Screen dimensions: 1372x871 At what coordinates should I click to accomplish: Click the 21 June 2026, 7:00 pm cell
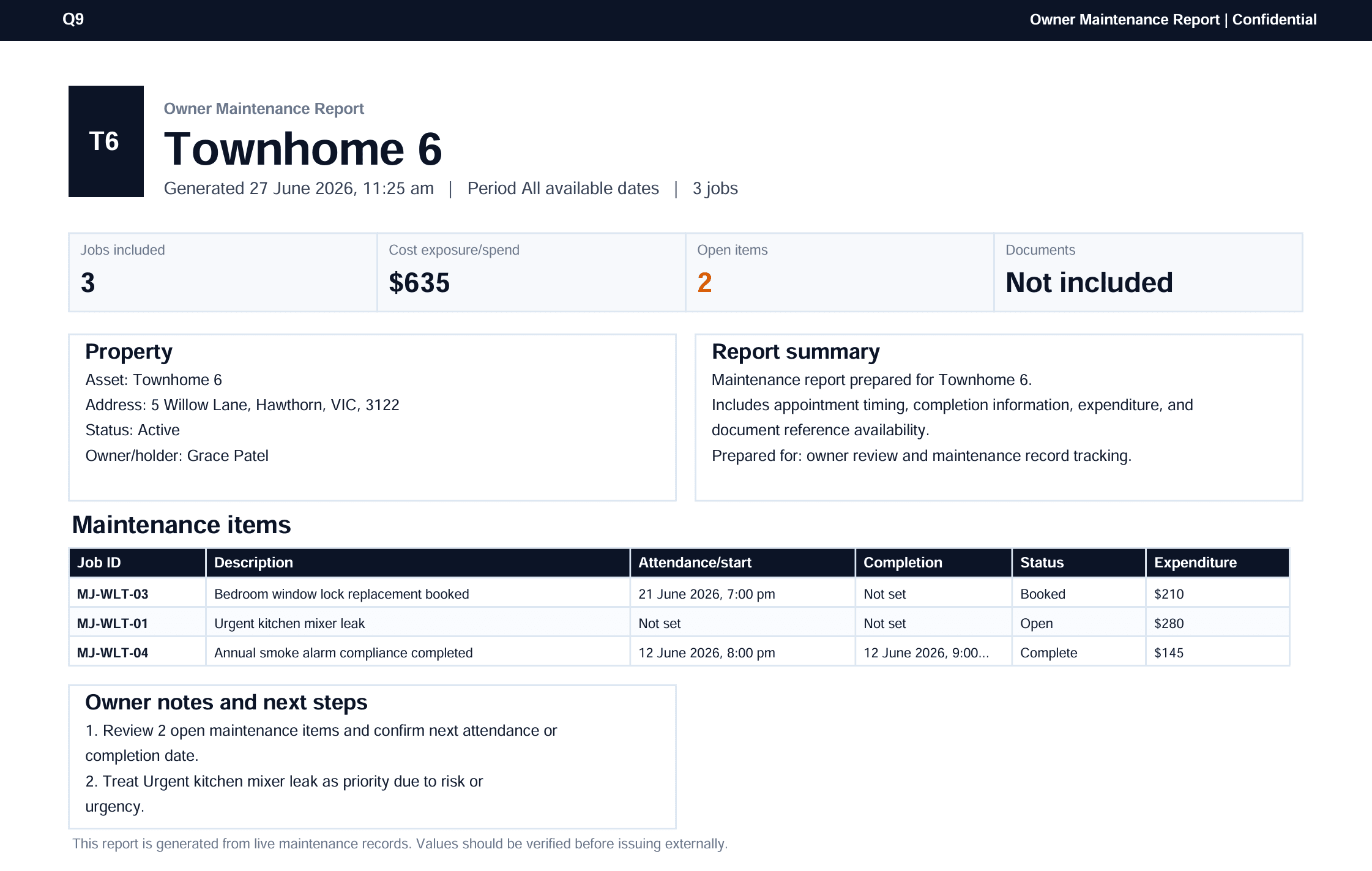743,594
